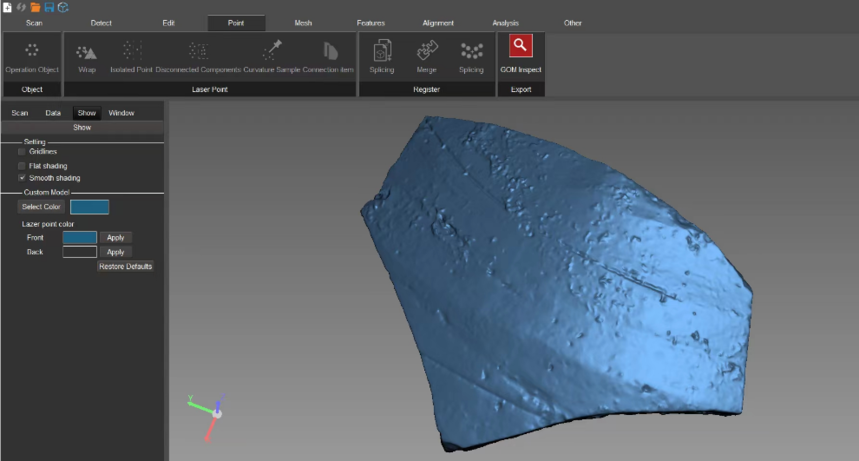Save the project with the blue disk icon
This screenshot has height=461, width=859.
pyautogui.click(x=49, y=7)
